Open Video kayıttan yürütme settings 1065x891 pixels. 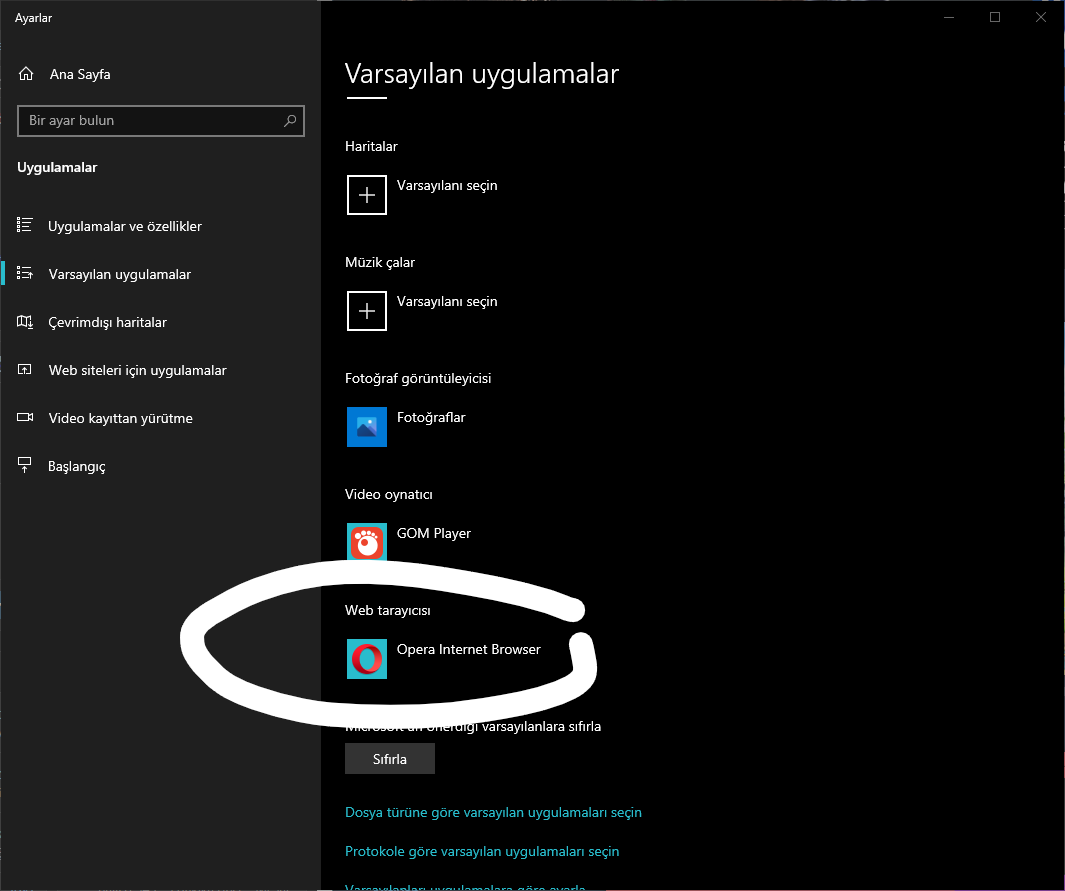(x=120, y=418)
